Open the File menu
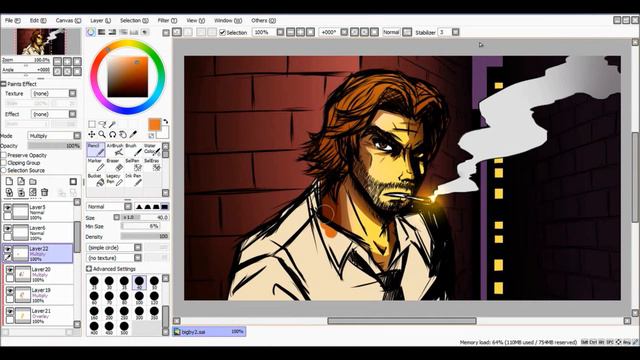 [12, 20]
